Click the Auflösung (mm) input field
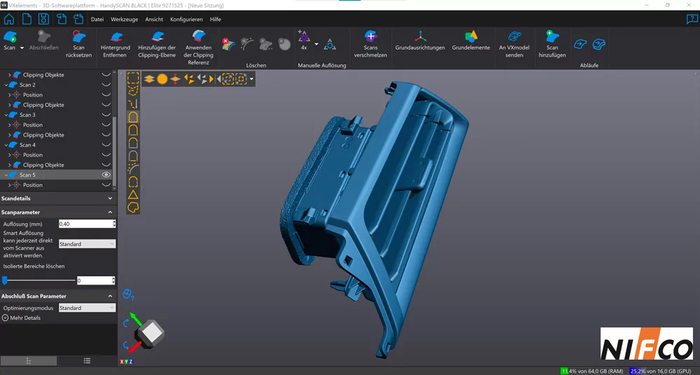 (x=87, y=224)
